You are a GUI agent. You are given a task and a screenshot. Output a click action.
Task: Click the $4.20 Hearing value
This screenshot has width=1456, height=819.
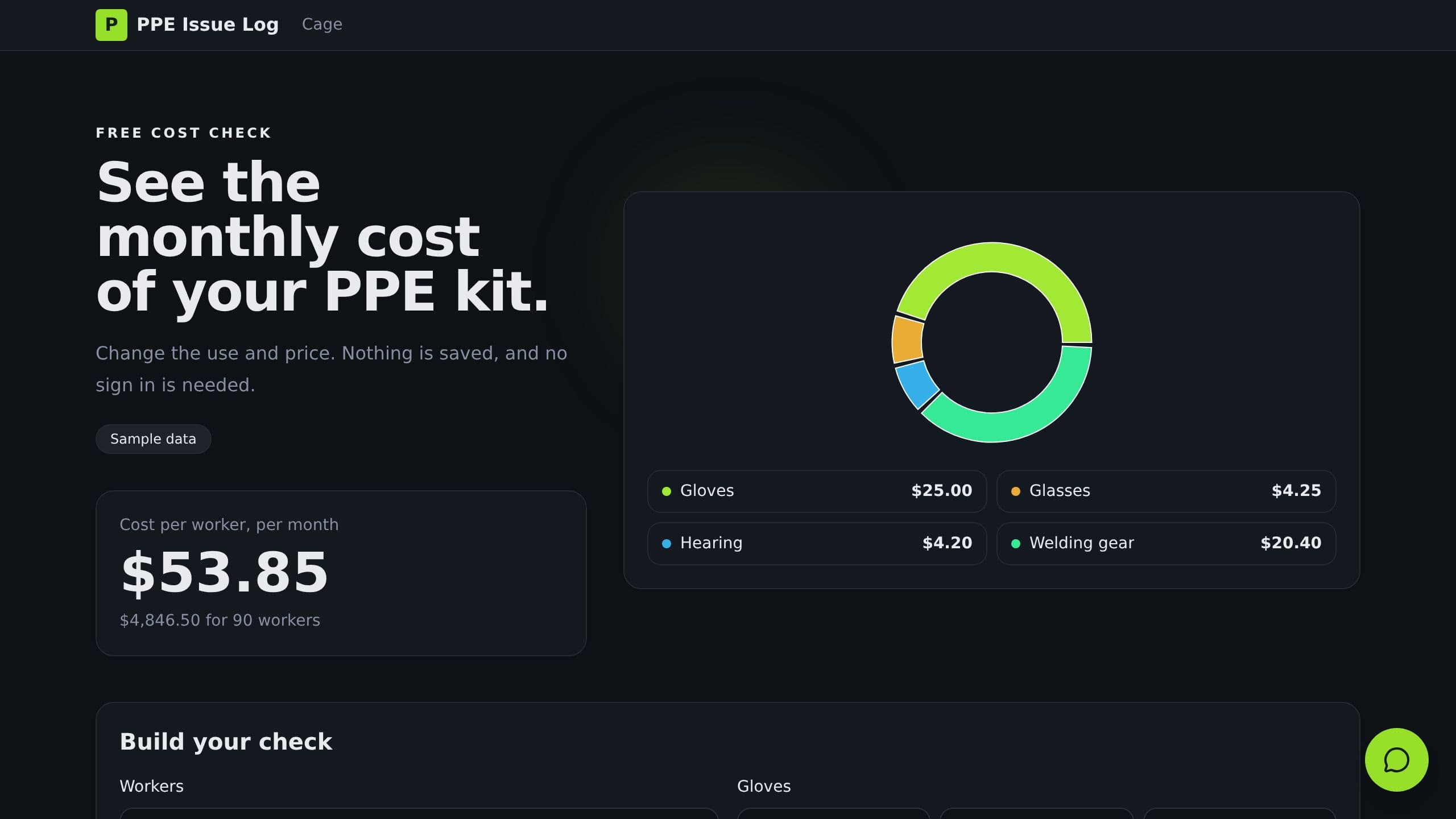pos(948,543)
